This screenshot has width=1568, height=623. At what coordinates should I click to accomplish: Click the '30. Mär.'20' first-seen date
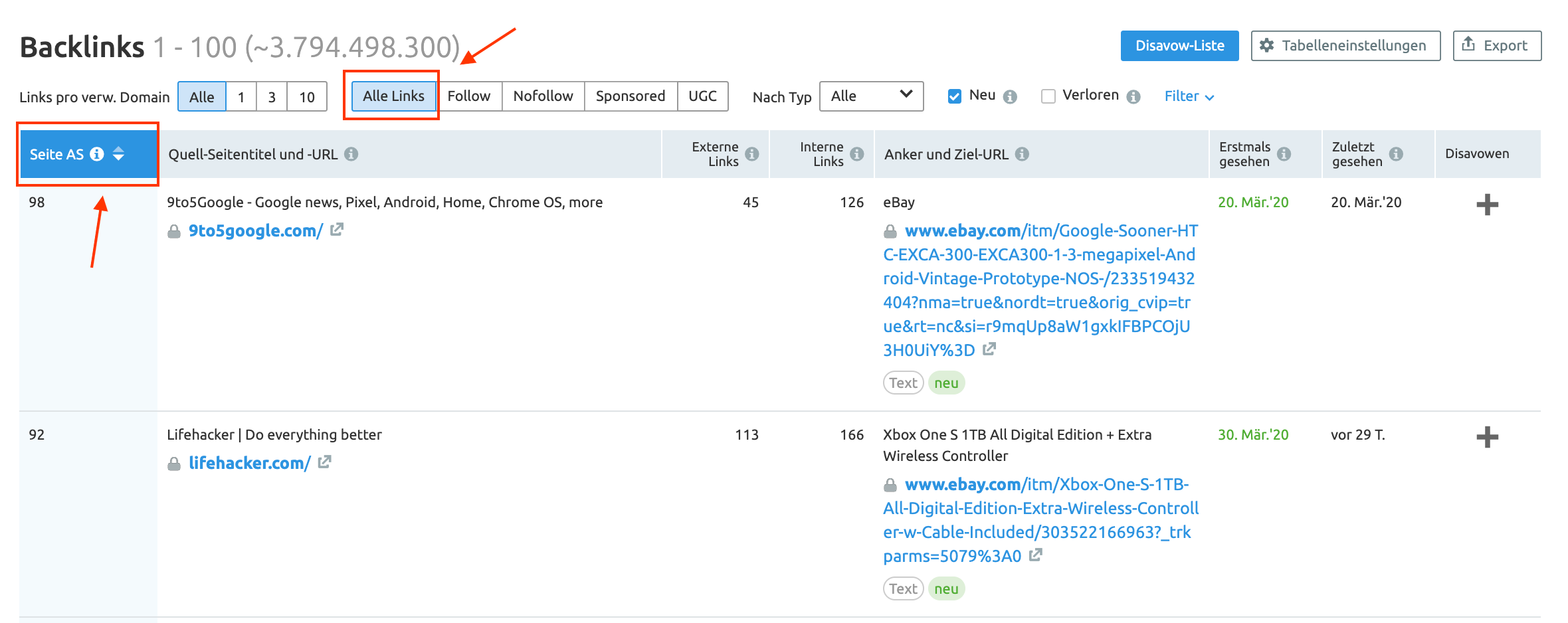pos(1253,435)
